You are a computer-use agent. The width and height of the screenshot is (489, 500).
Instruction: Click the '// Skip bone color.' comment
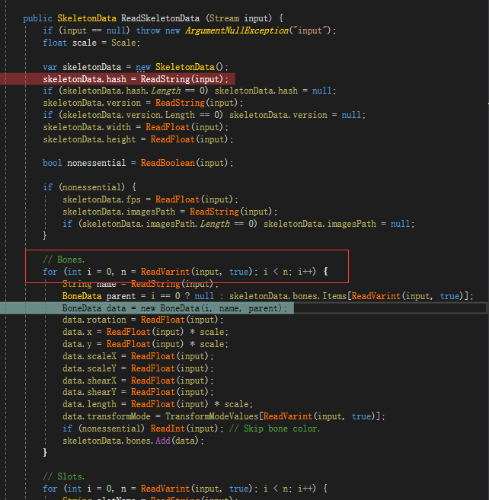coord(274,429)
